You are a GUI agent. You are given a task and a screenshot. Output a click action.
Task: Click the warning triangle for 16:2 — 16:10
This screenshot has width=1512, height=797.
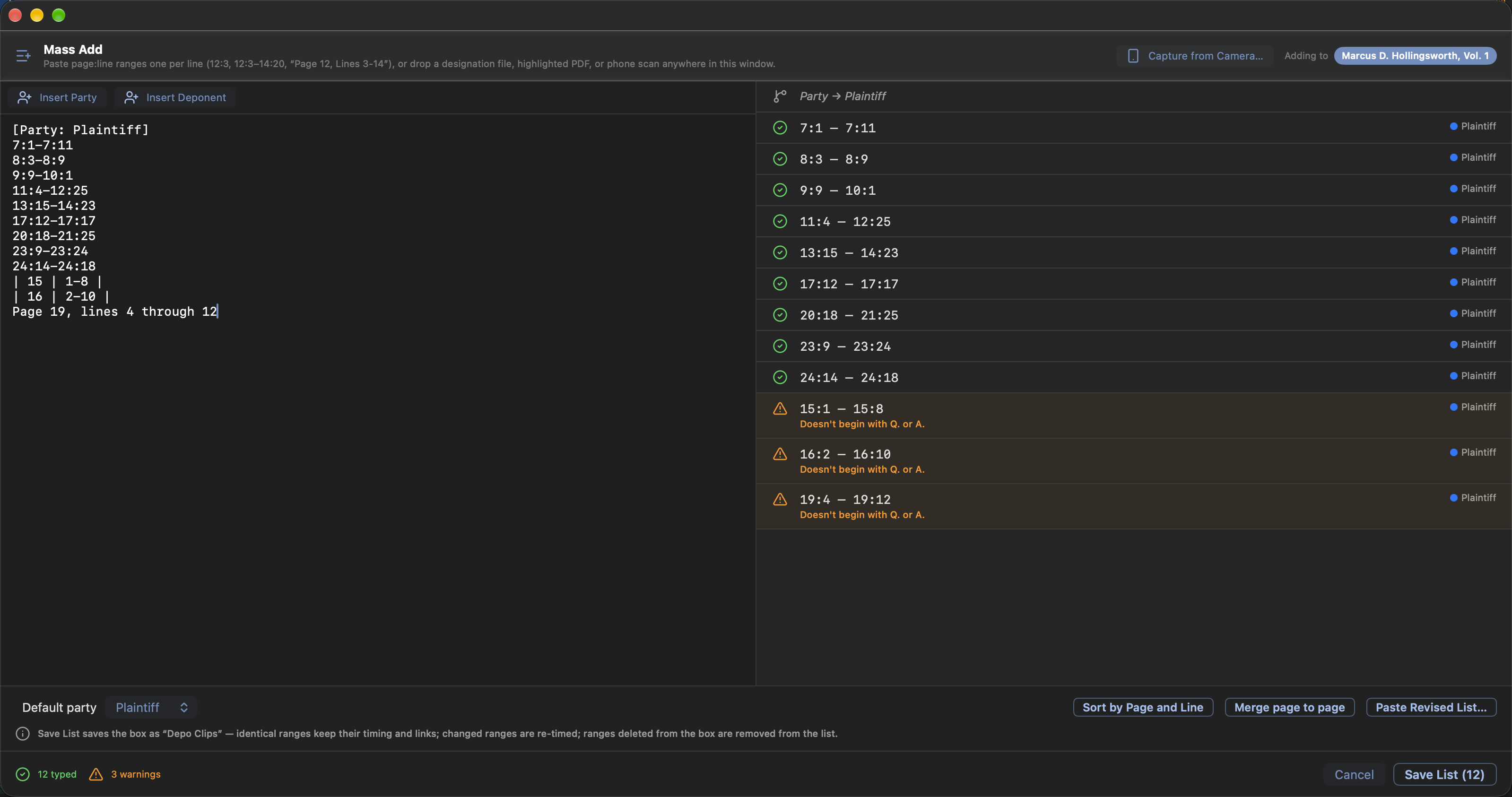coord(780,454)
